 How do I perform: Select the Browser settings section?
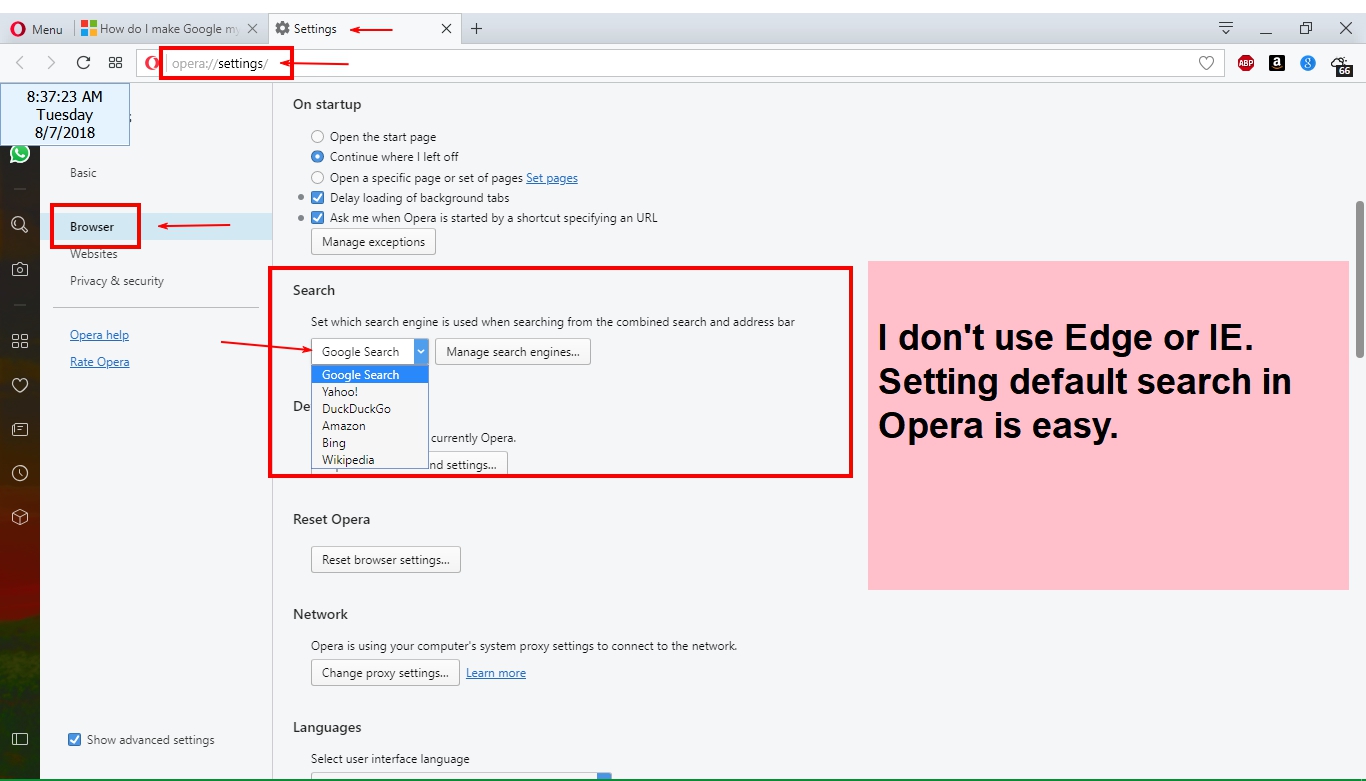click(92, 227)
